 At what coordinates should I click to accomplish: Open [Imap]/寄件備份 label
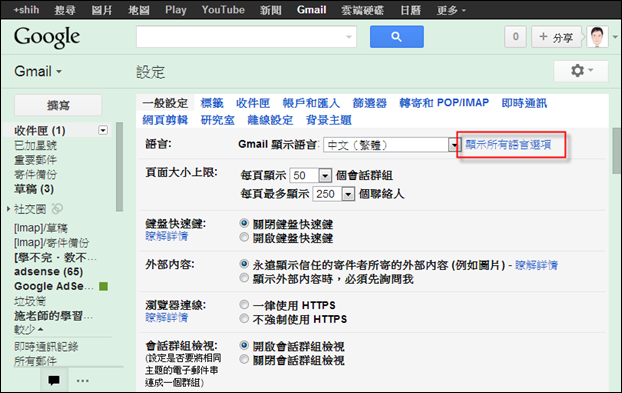click(x=52, y=243)
